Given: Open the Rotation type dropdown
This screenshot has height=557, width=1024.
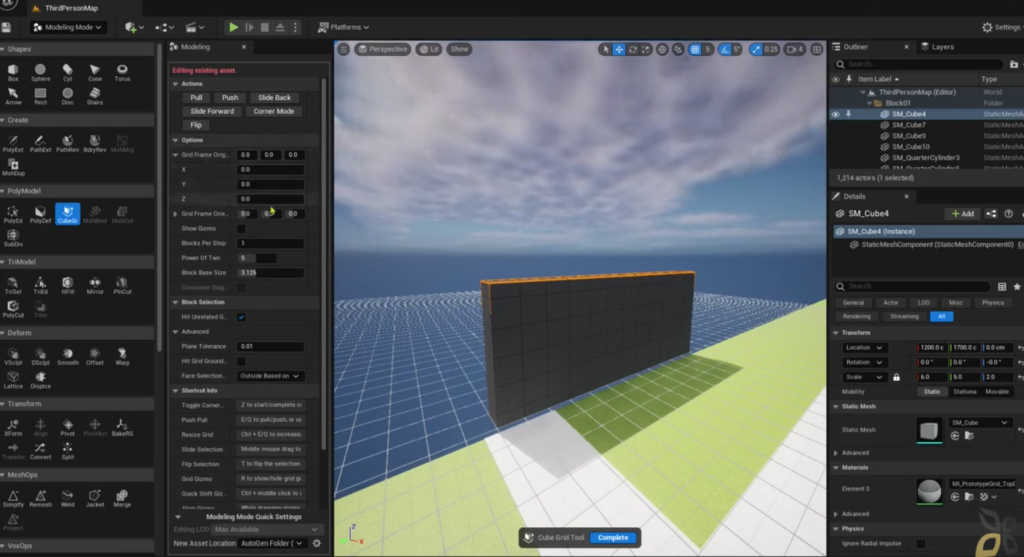Looking at the screenshot, I should point(864,362).
